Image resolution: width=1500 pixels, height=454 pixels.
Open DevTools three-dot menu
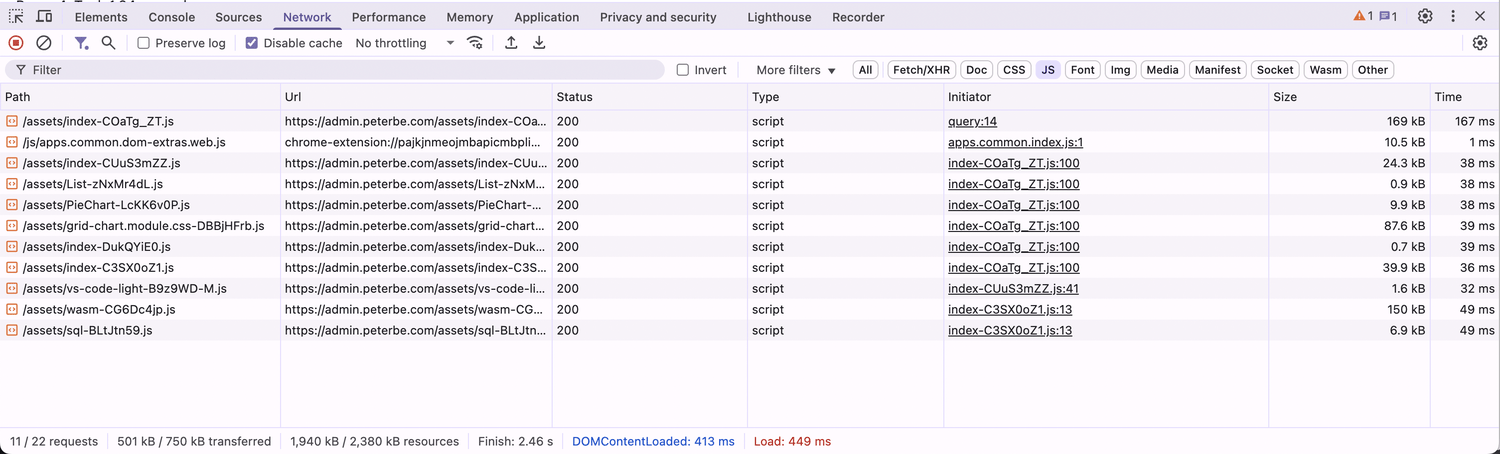1453,16
